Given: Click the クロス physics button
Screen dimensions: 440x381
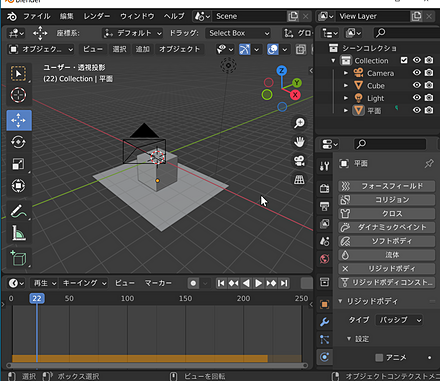Looking at the screenshot, I should tap(387, 213).
